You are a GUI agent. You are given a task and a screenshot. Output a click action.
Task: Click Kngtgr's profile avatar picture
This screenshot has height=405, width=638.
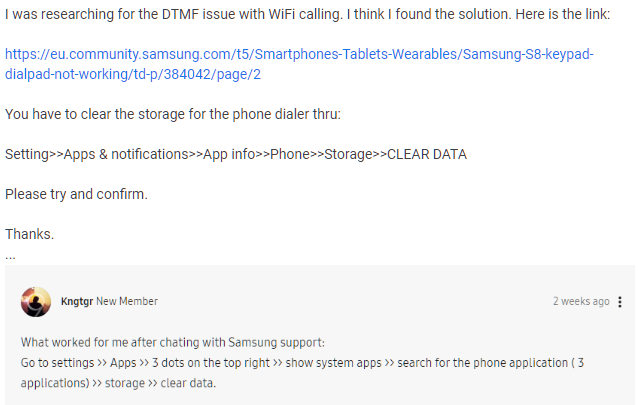[x=36, y=302]
